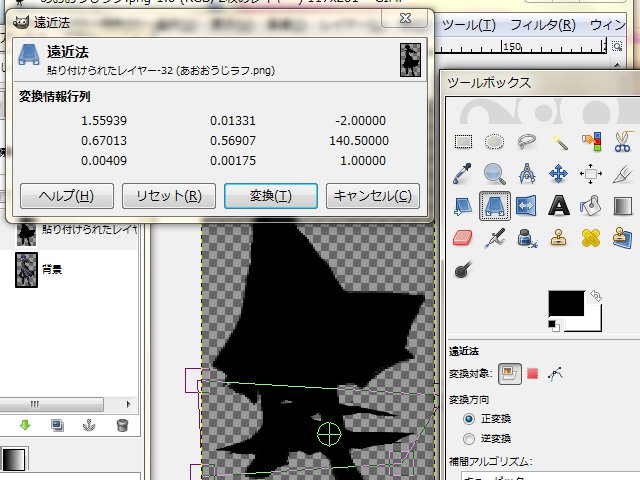The height and width of the screenshot is (480, 640).
Task: Click the transform center crosshair on canvas
Action: coord(329,434)
